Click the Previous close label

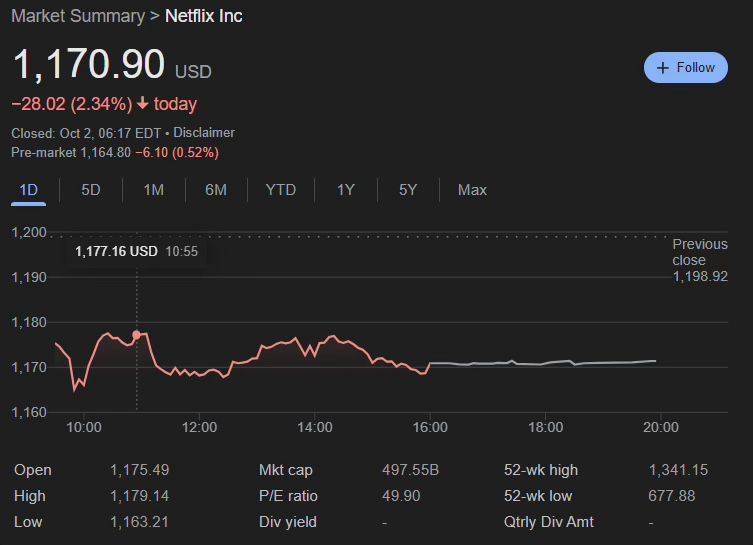coord(699,252)
